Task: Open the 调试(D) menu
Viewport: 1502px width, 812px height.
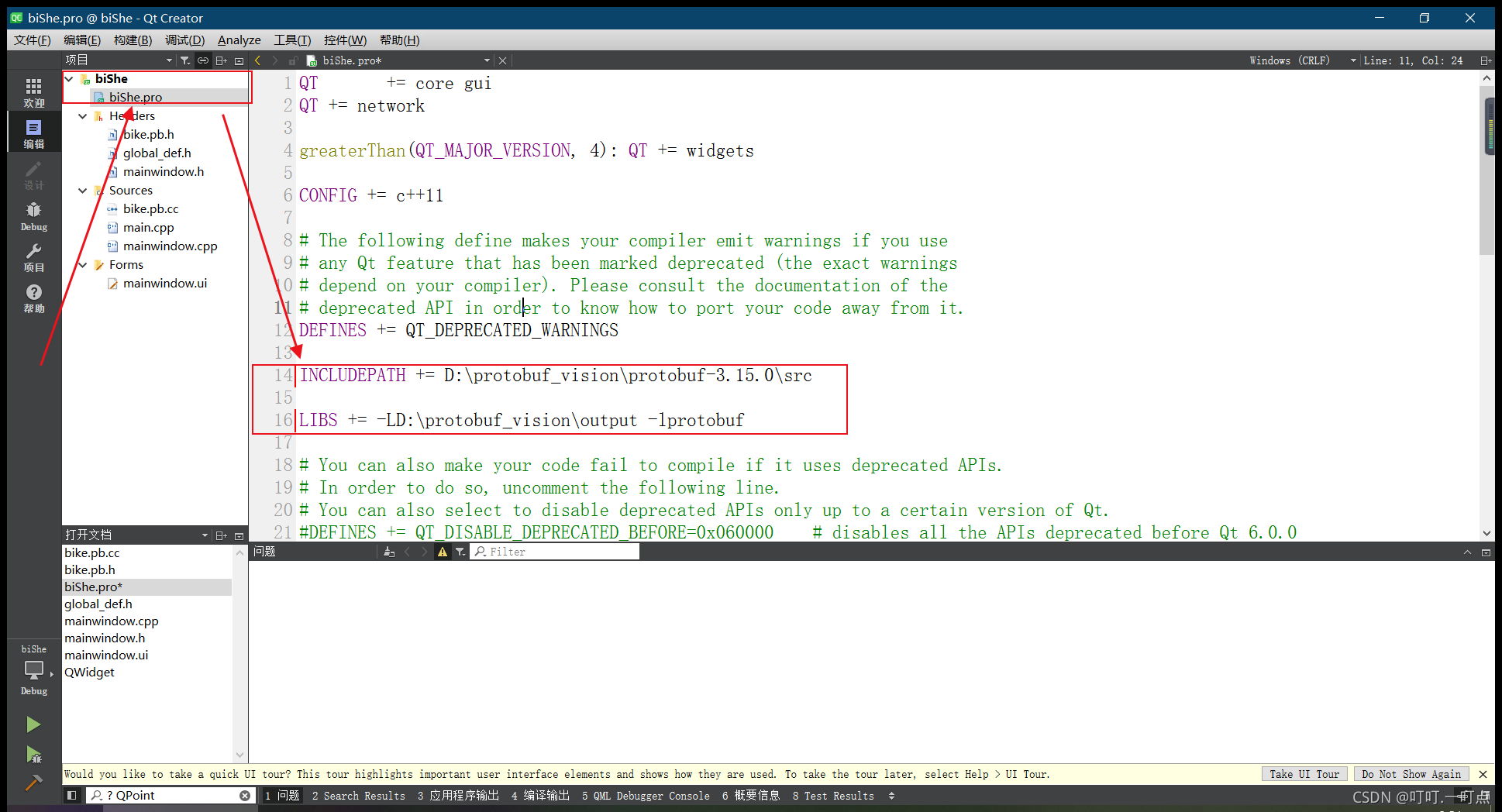Action: coord(184,40)
